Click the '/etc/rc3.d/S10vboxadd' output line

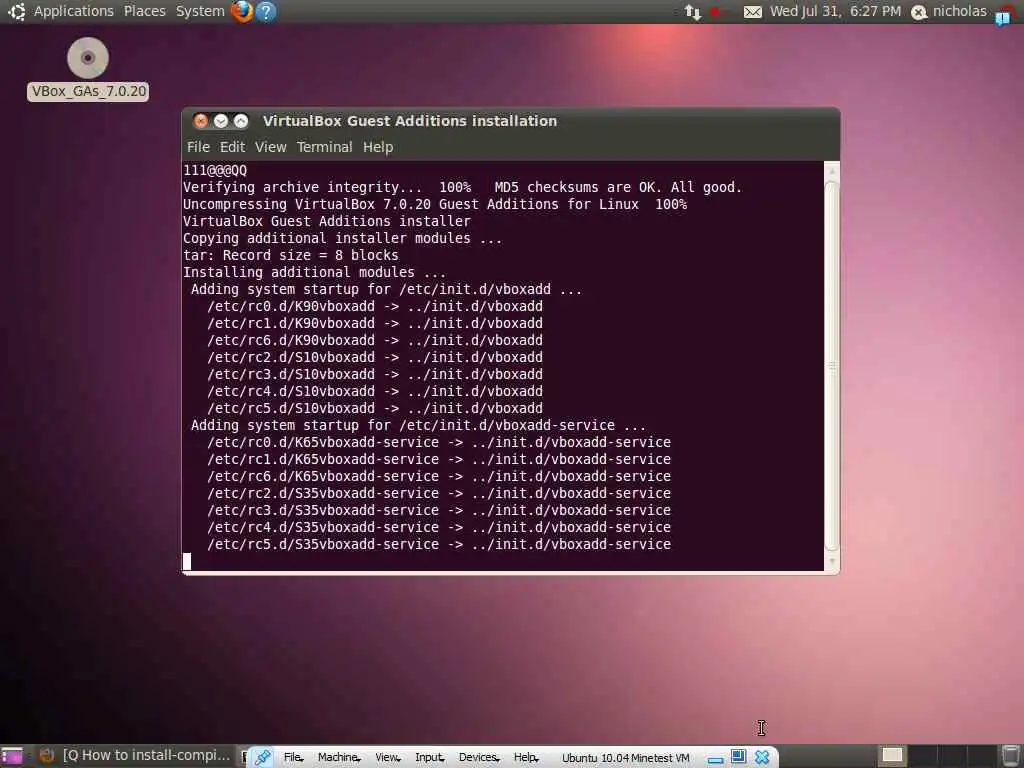pyautogui.click(x=375, y=374)
